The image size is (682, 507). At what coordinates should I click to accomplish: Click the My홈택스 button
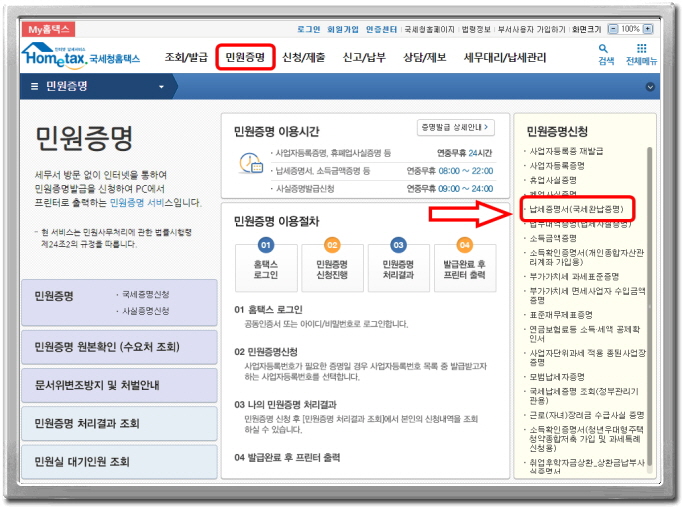pyautogui.click(x=48, y=30)
